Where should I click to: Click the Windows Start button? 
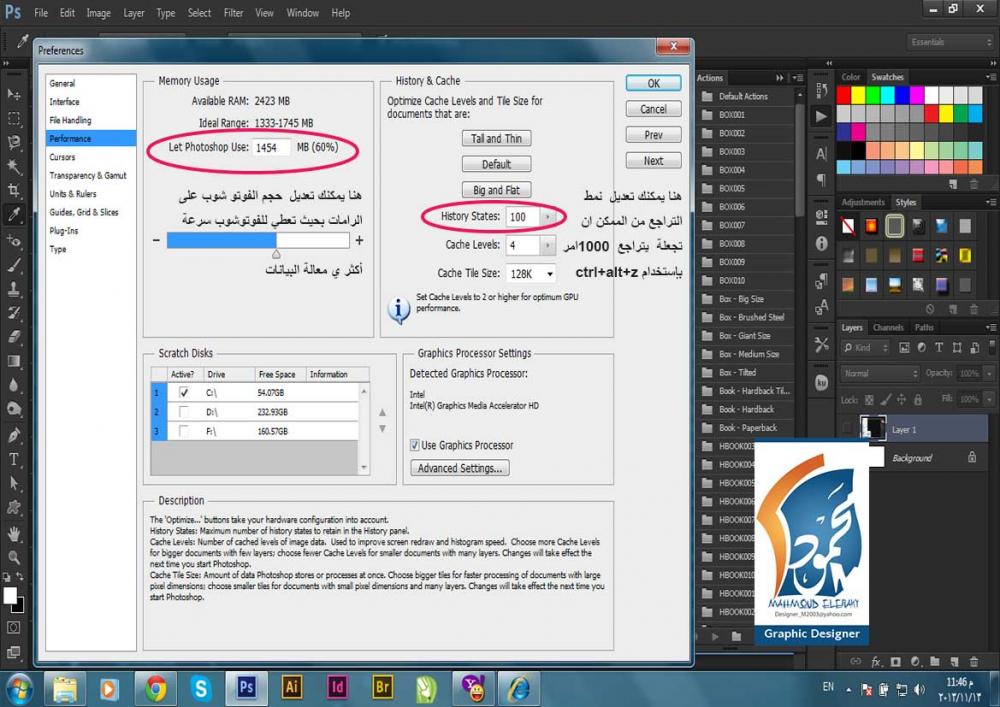click(20, 689)
